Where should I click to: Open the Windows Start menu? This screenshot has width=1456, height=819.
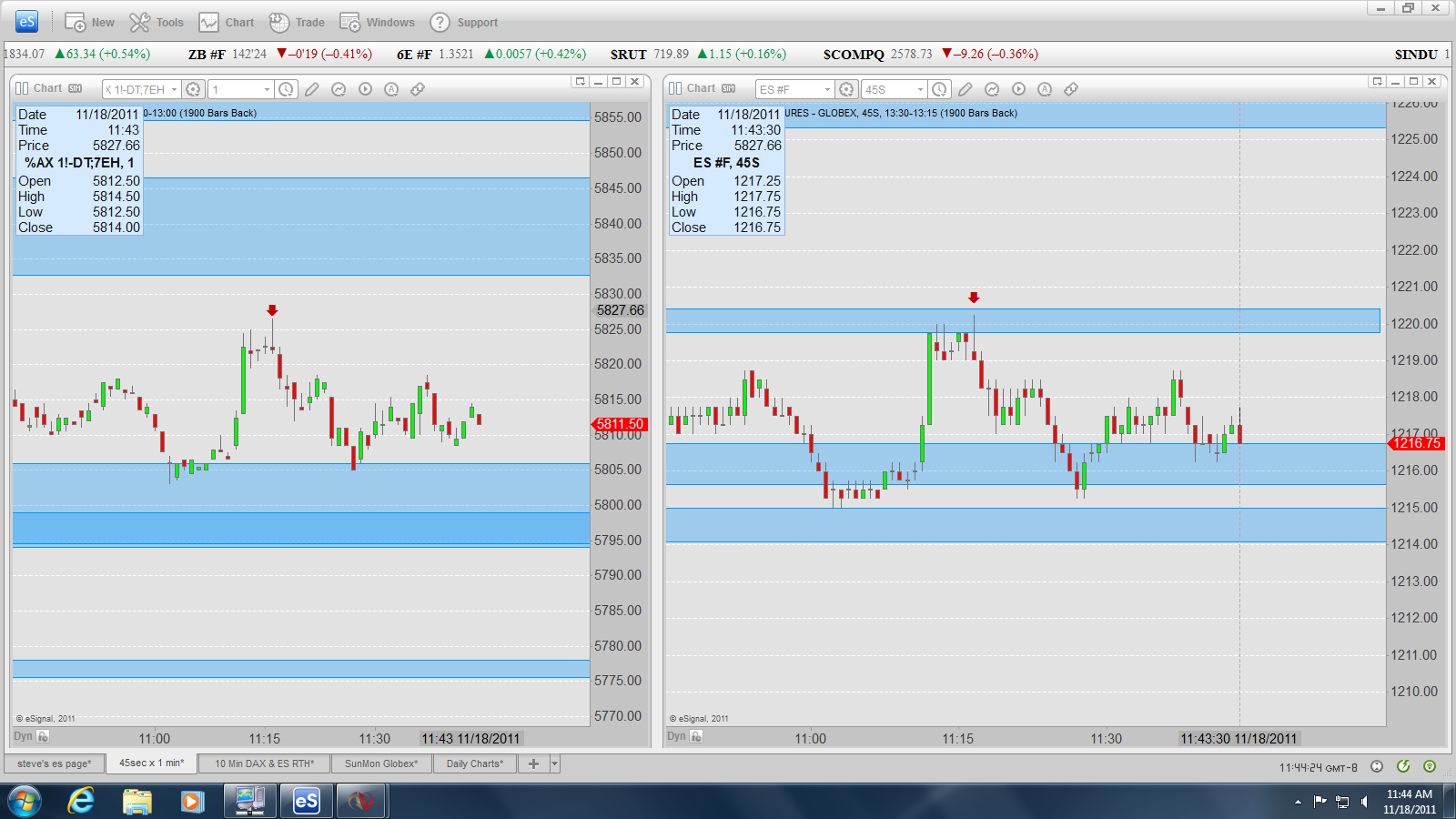pyautogui.click(x=25, y=801)
